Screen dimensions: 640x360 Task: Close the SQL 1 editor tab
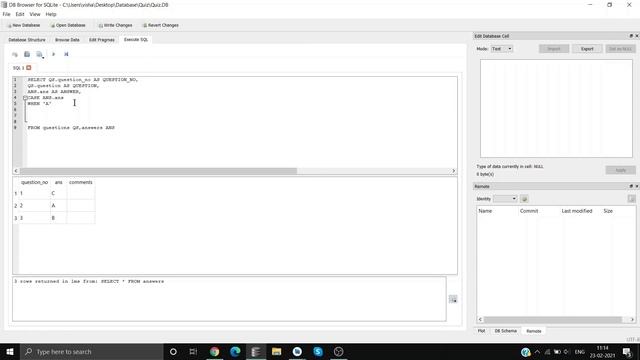[x=29, y=68]
